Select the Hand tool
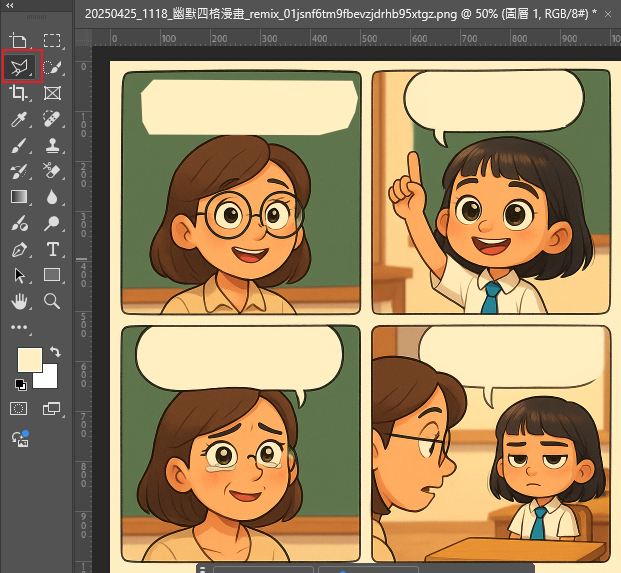Viewport: 621px width, 573px height. pos(19,301)
